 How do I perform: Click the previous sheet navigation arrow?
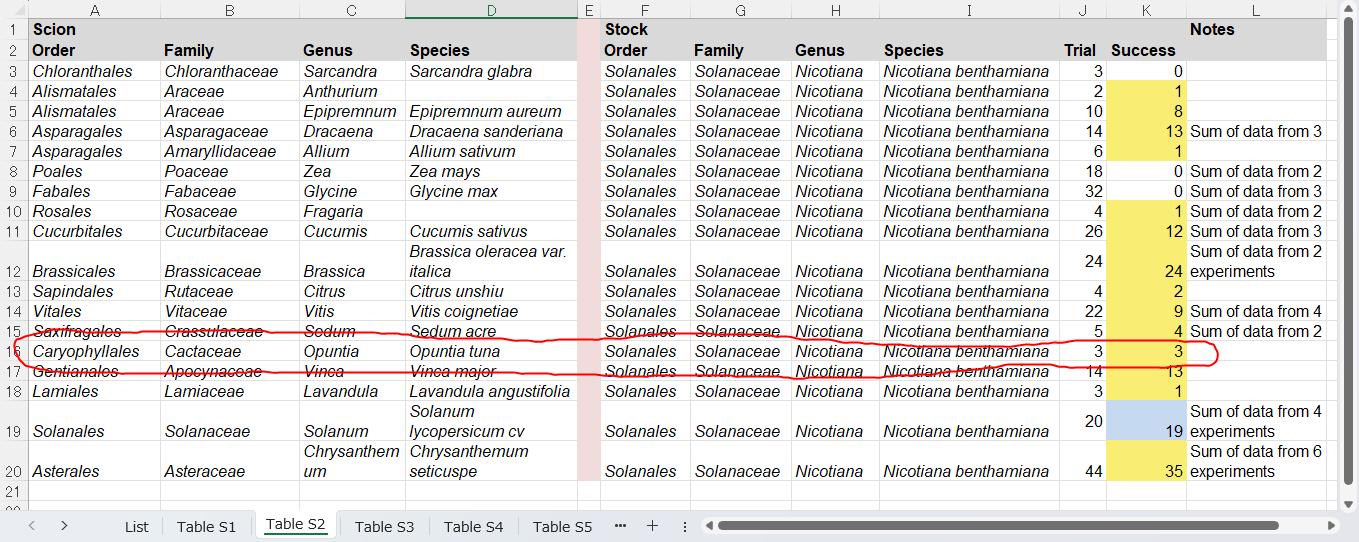click(x=32, y=526)
